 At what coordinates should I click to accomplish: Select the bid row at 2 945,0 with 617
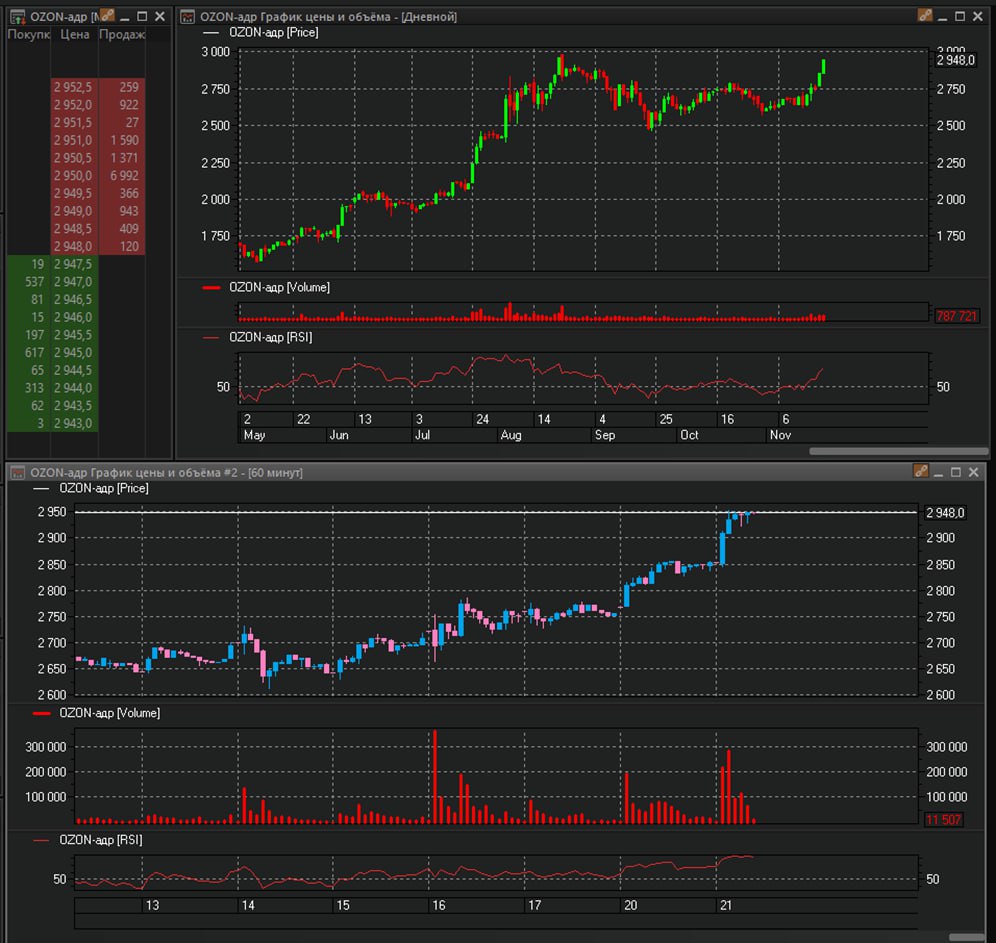52,352
